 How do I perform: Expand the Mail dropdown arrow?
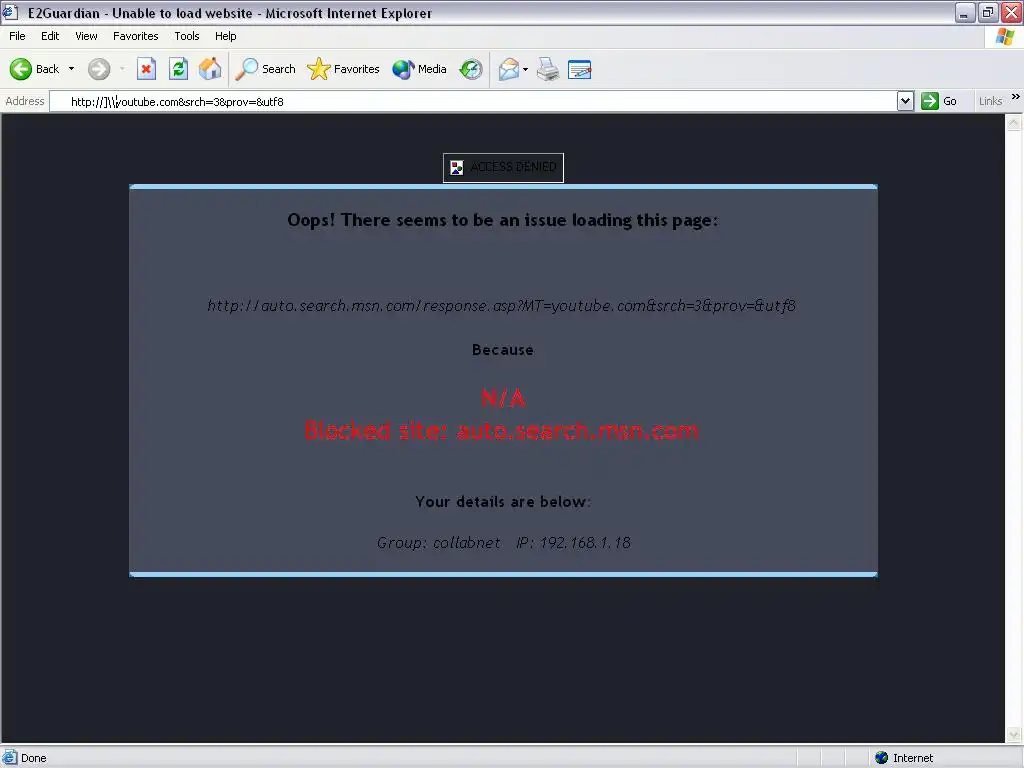525,69
